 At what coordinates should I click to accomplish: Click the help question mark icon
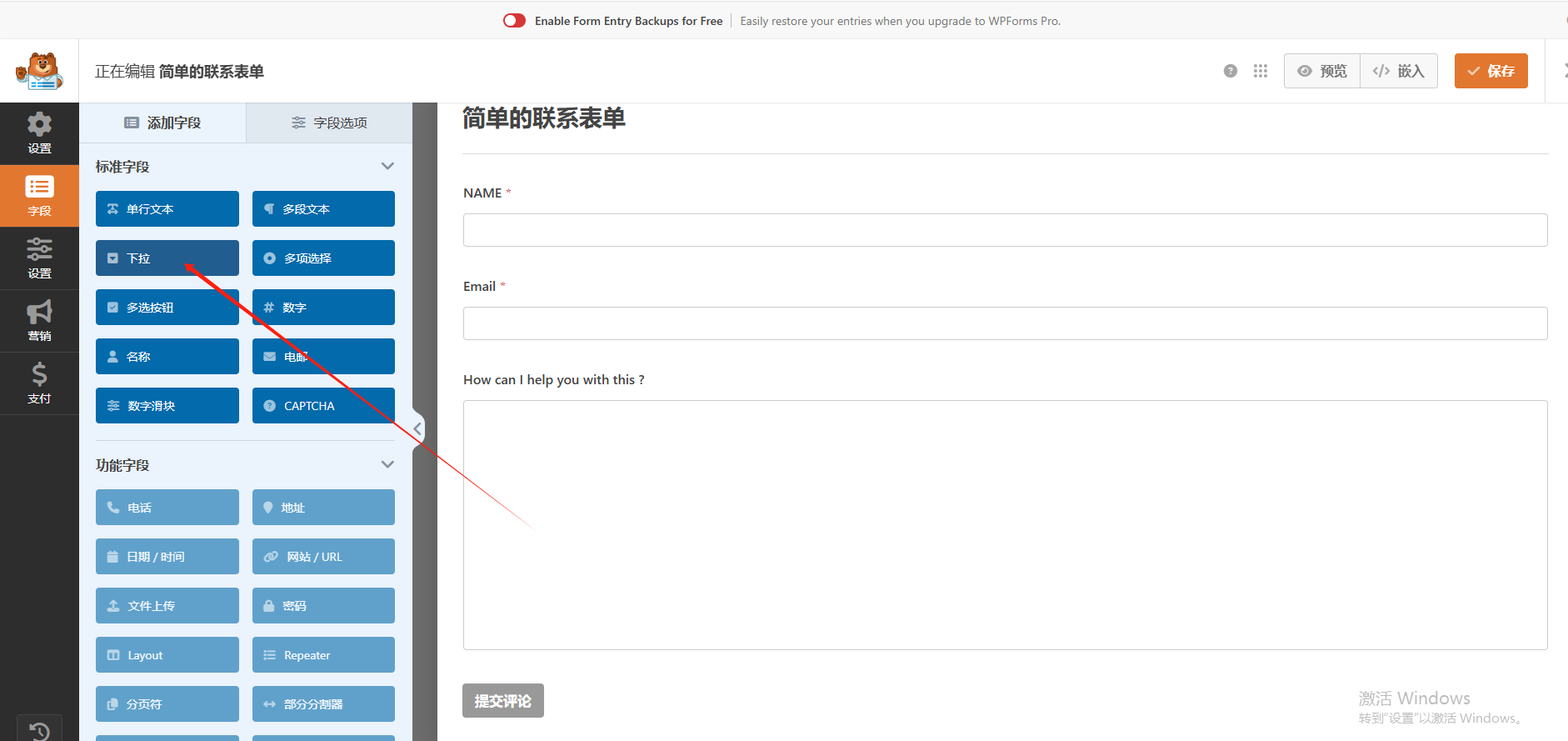pyautogui.click(x=1230, y=71)
